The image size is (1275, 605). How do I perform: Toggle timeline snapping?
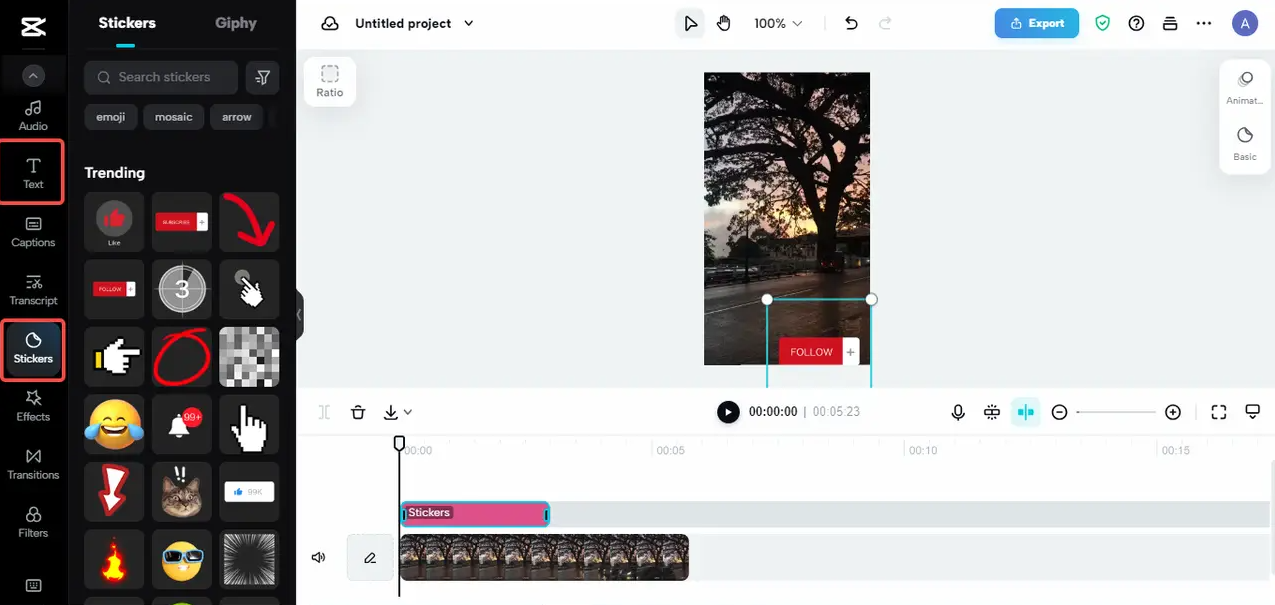point(1025,412)
